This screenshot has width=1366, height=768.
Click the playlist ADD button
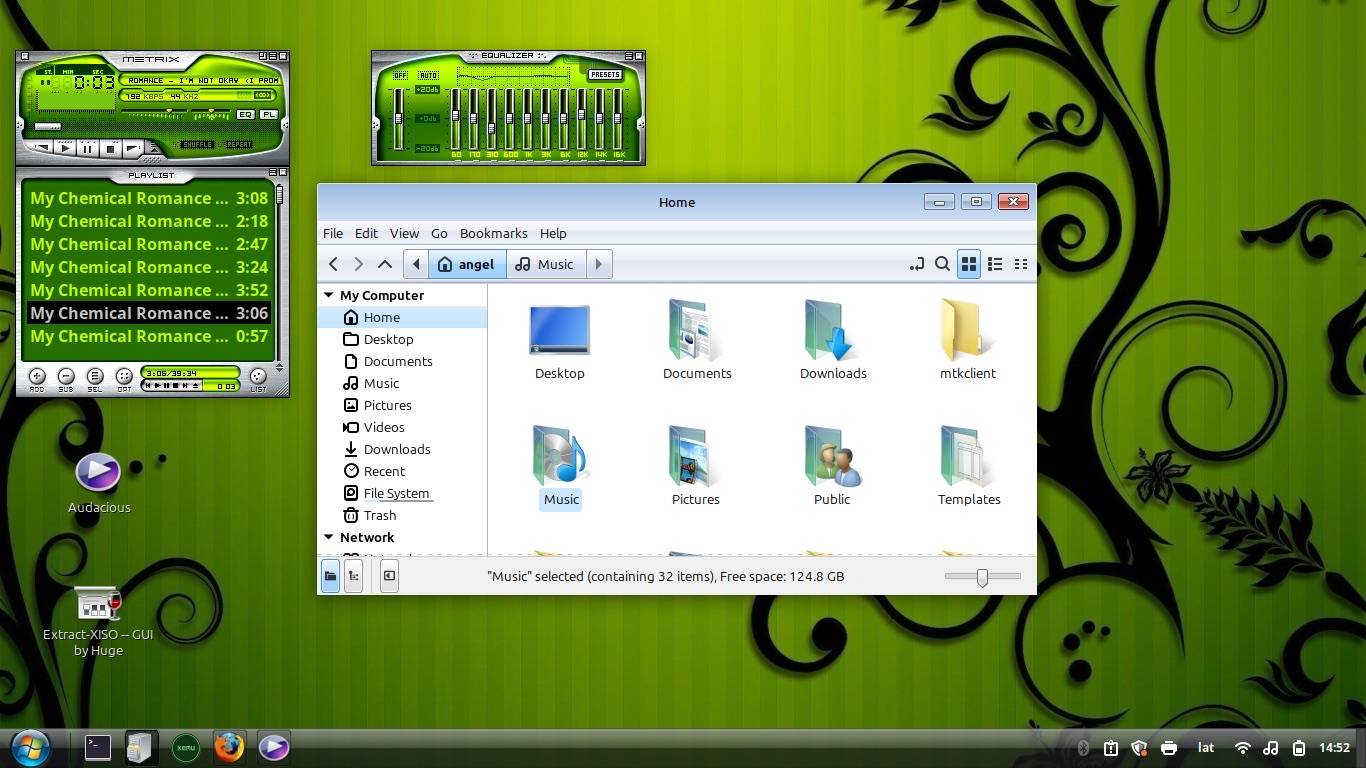coord(37,377)
